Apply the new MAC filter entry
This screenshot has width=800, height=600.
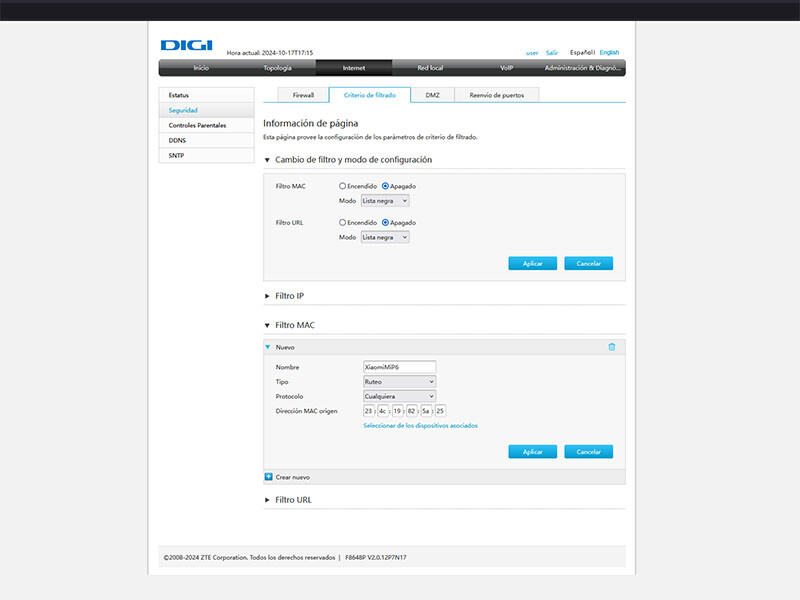[x=532, y=452]
